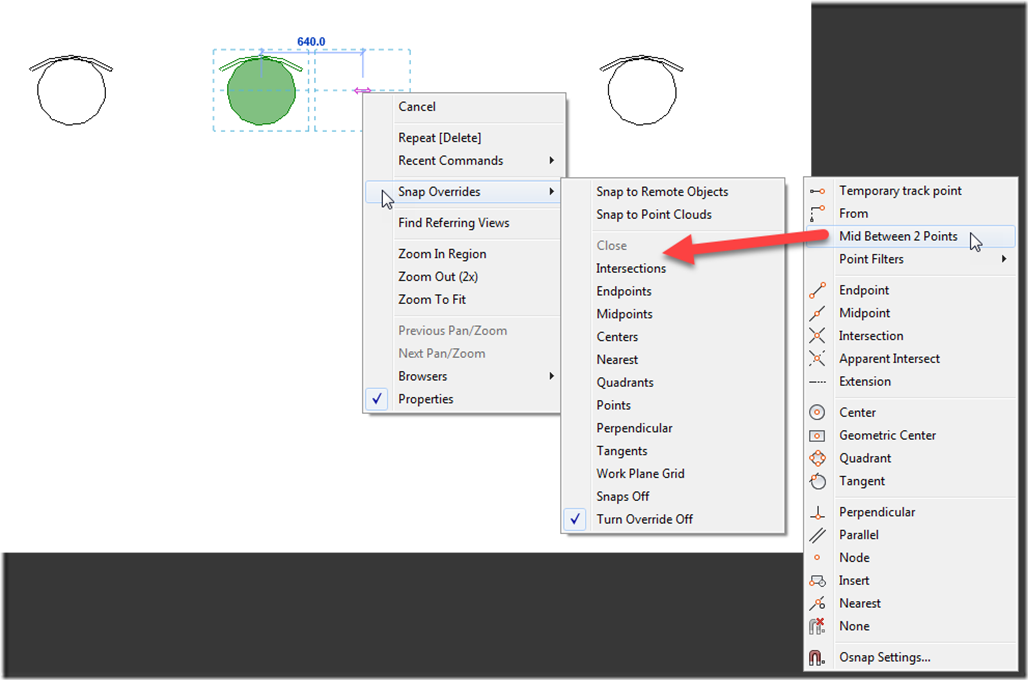Click the Osnap Settings magnet icon
This screenshot has width=1028, height=680.
tap(818, 658)
